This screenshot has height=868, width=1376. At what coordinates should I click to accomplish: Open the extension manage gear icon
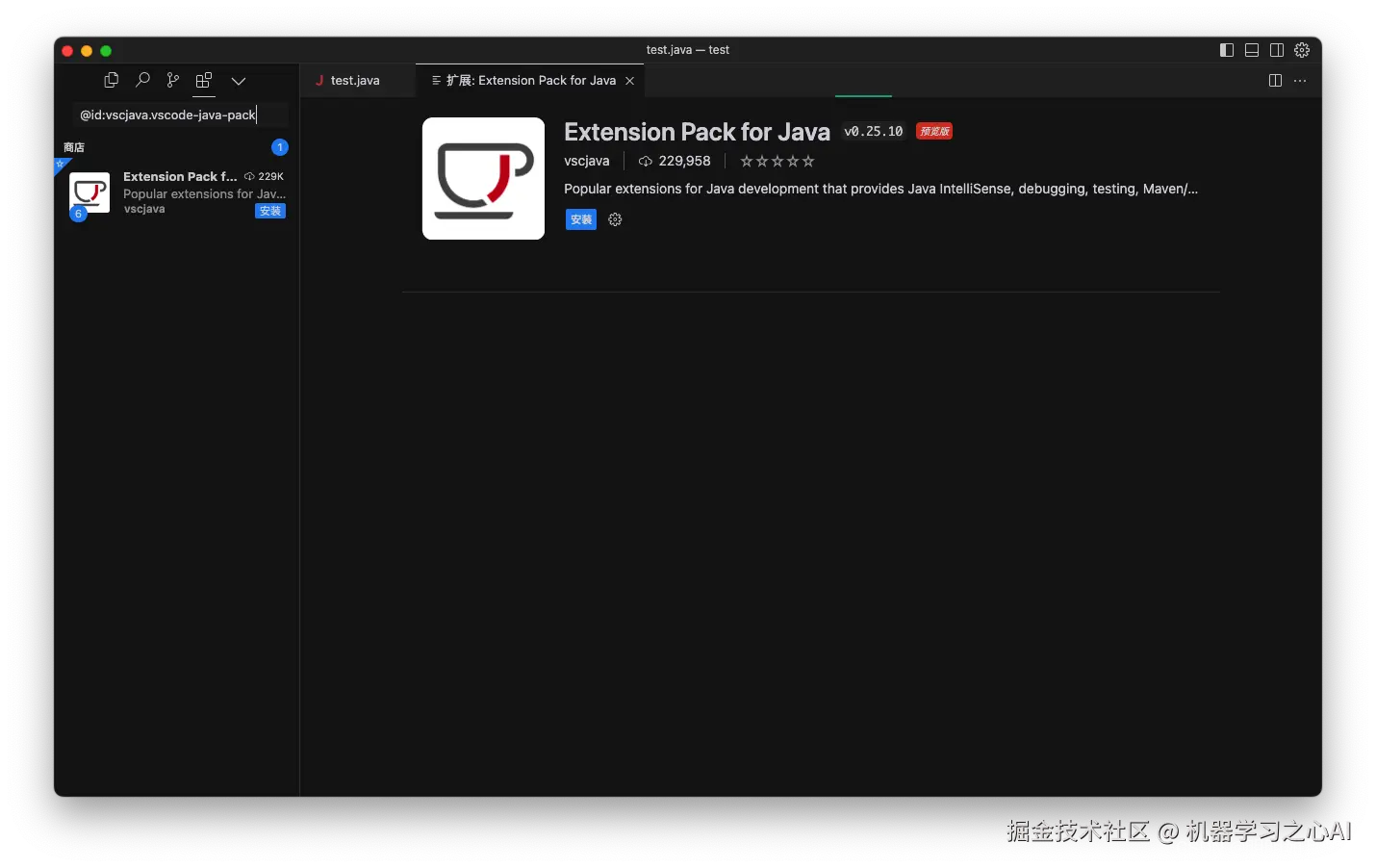tap(615, 219)
